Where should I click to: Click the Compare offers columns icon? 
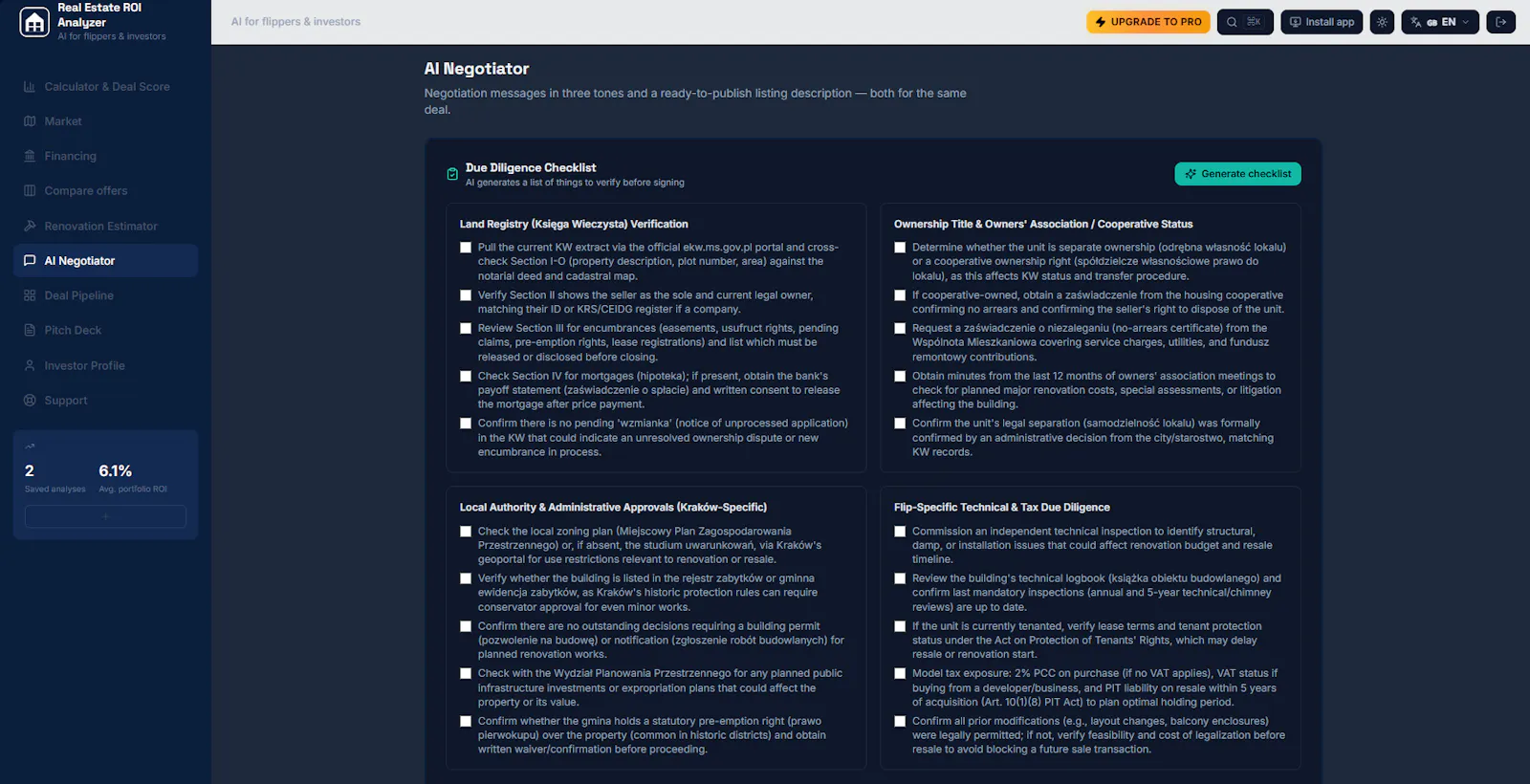pyautogui.click(x=30, y=191)
